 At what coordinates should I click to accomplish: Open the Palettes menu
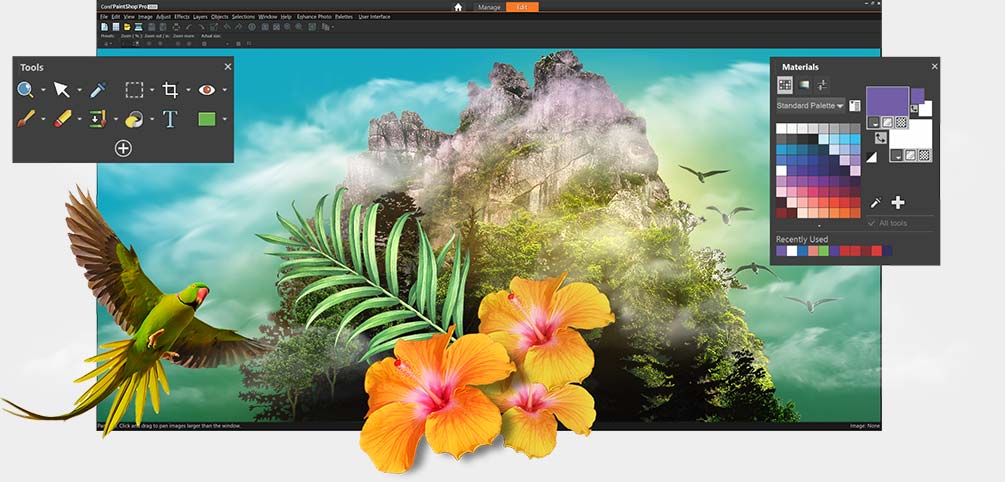click(x=344, y=17)
